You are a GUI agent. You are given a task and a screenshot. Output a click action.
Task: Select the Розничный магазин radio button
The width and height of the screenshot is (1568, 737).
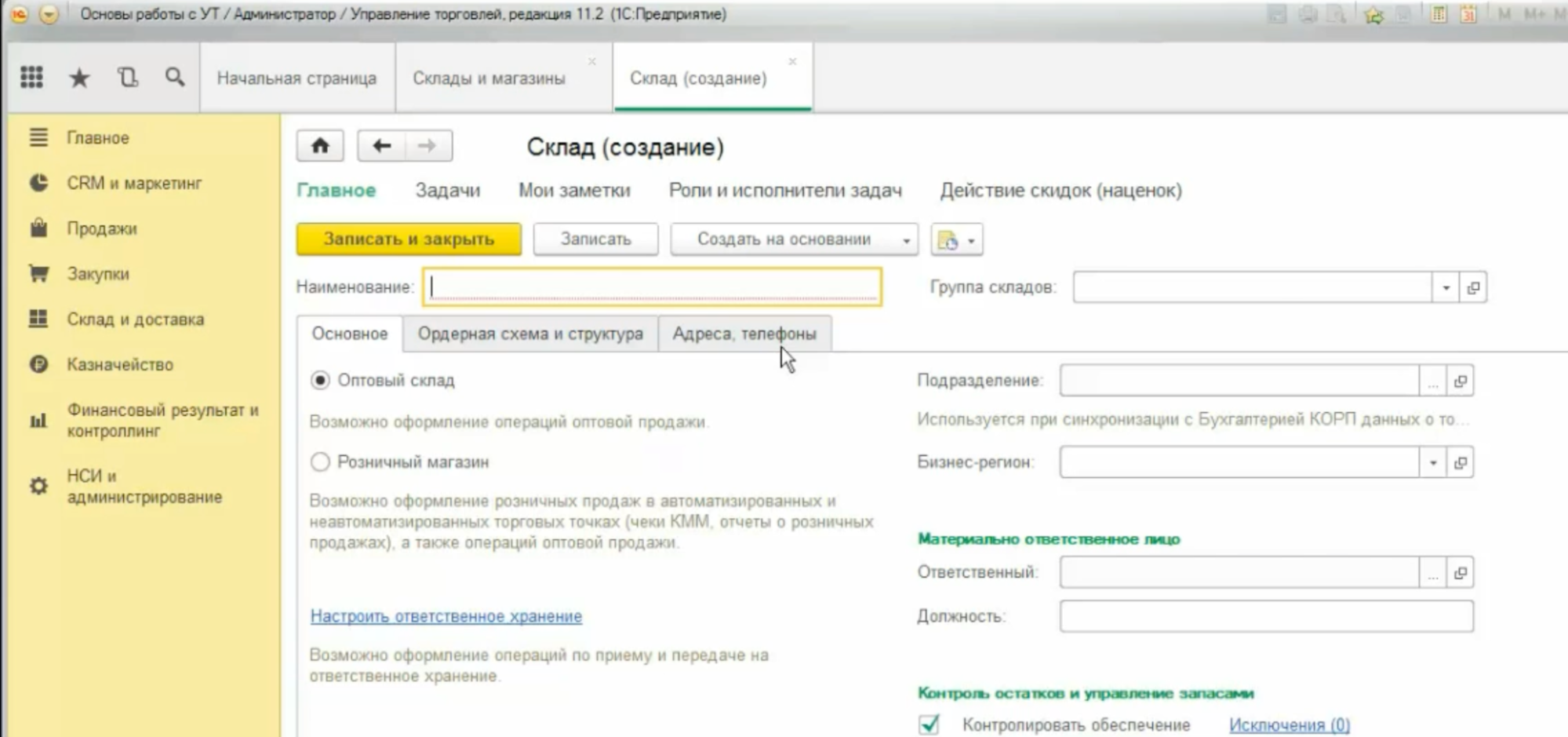coord(318,462)
